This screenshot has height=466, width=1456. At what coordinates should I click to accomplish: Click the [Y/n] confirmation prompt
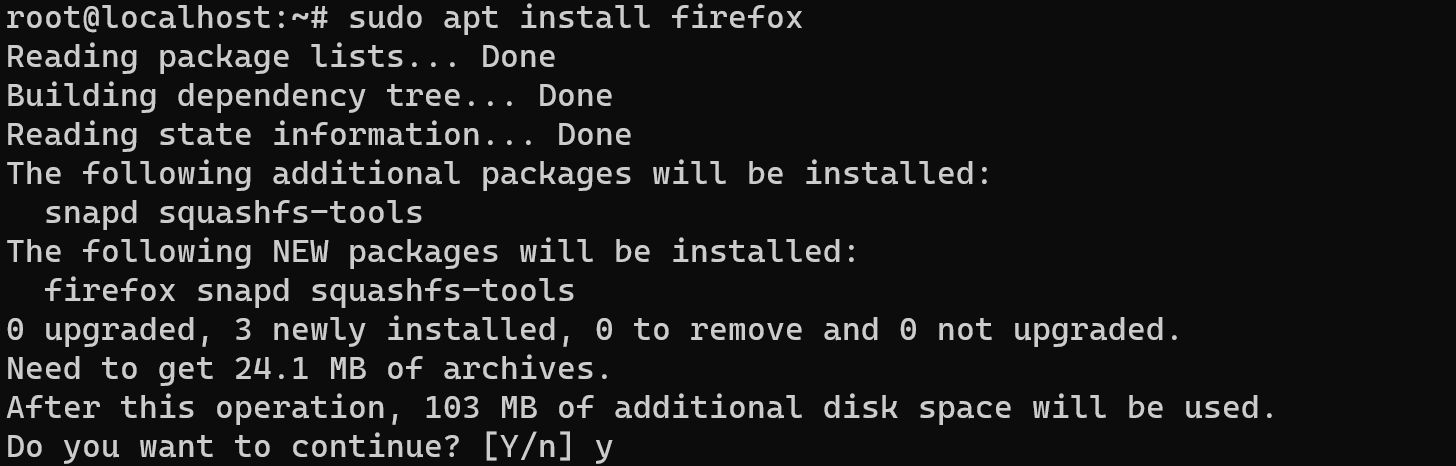529,447
